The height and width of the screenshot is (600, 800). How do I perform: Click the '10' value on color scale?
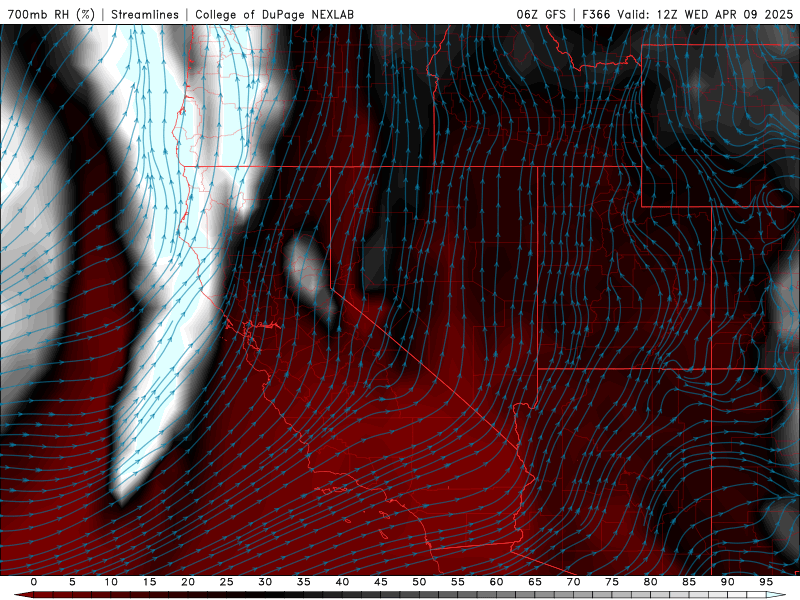tap(111, 582)
